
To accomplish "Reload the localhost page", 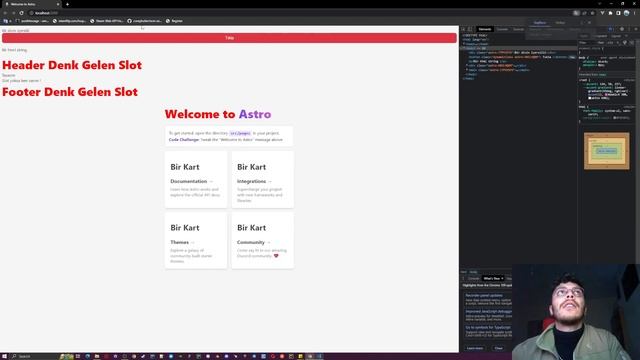I will [21, 13].
